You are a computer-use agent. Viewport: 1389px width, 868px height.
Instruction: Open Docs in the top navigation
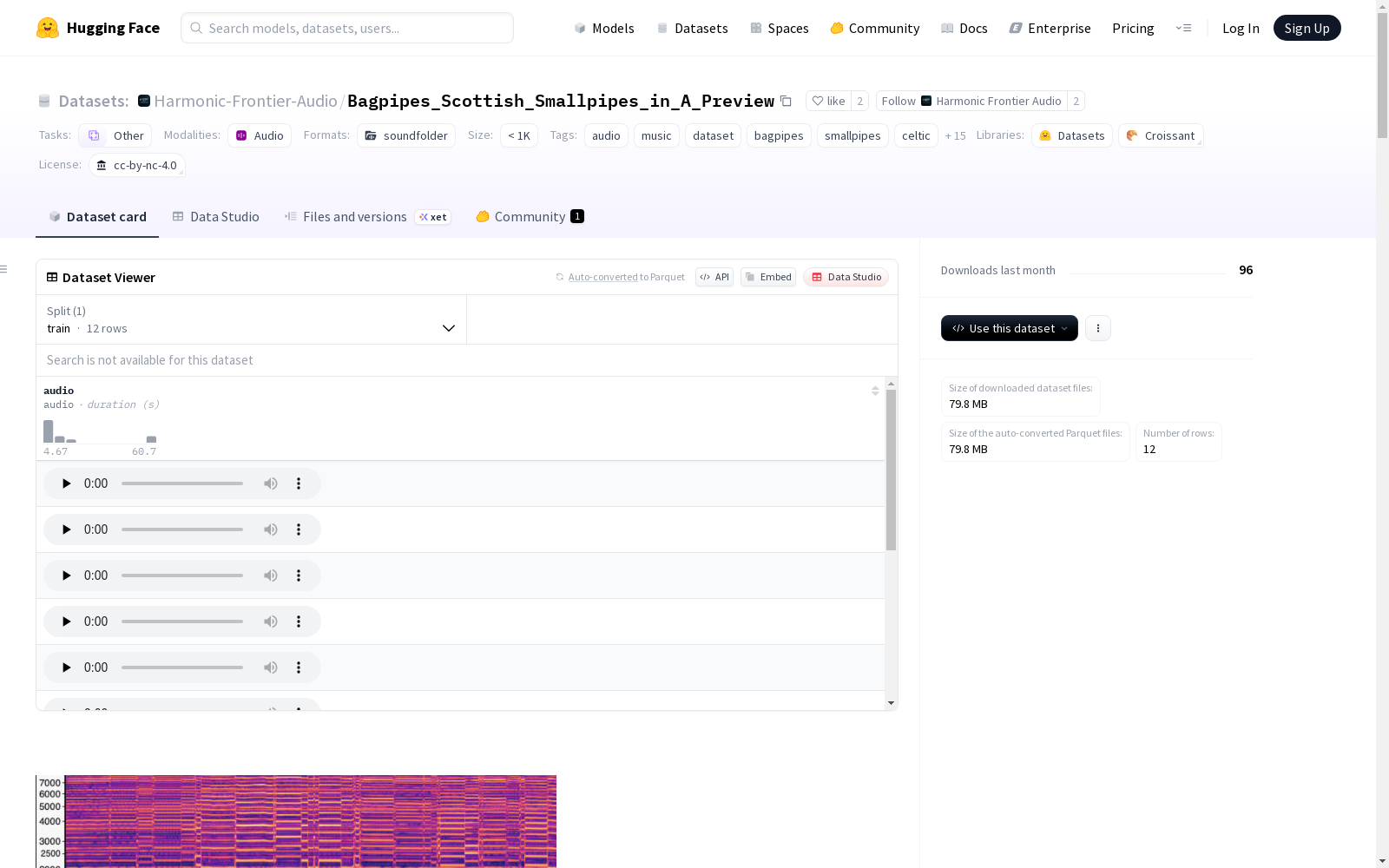[x=964, y=28]
